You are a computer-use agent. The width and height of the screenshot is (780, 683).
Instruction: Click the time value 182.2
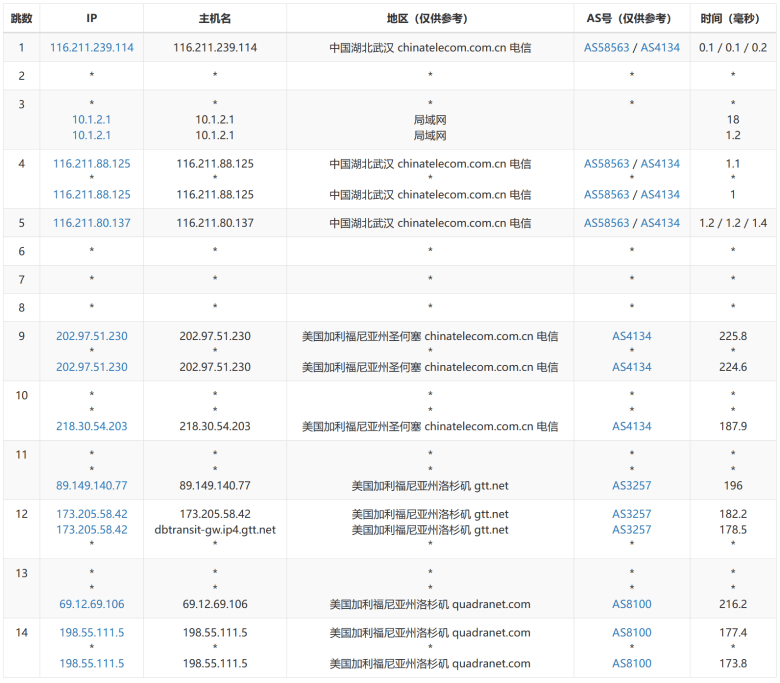(733, 514)
